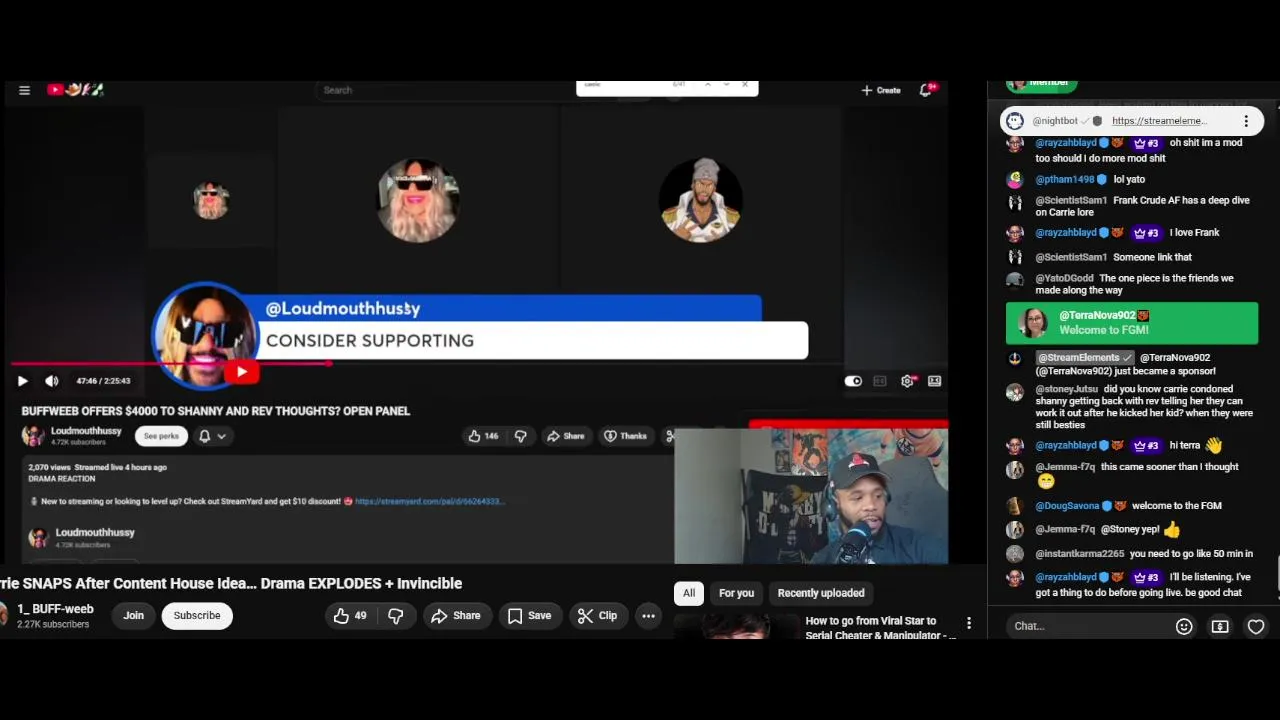This screenshot has width=1280, height=720.
Task: Open player settings gear icon
Action: [x=907, y=381]
